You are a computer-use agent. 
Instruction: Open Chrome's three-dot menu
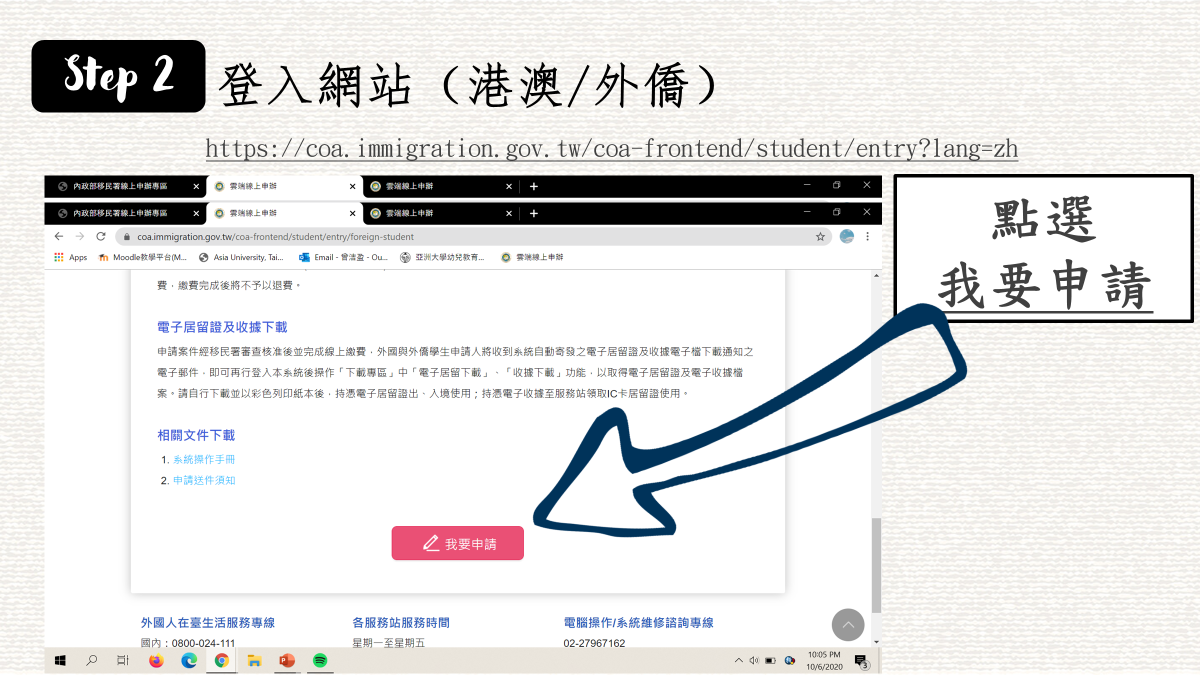[866, 236]
